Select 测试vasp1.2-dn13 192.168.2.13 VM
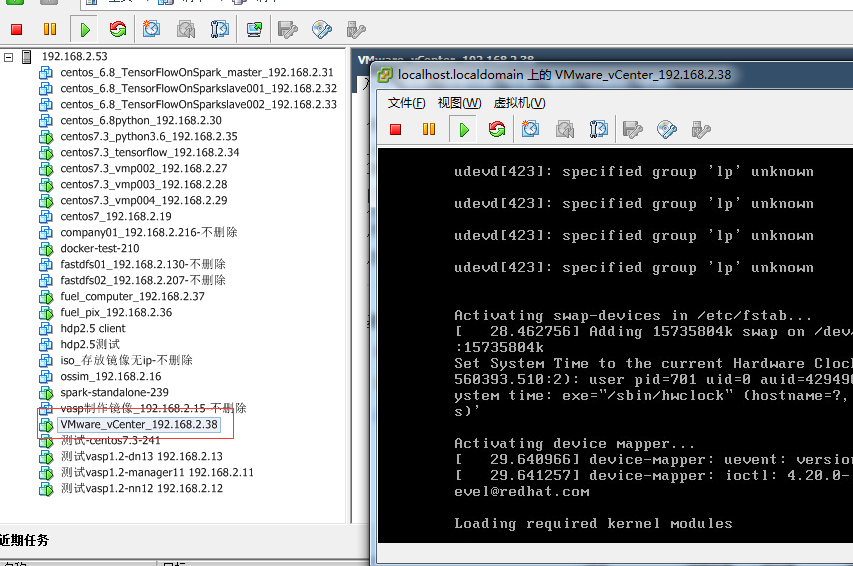The image size is (853, 566). coord(141,457)
